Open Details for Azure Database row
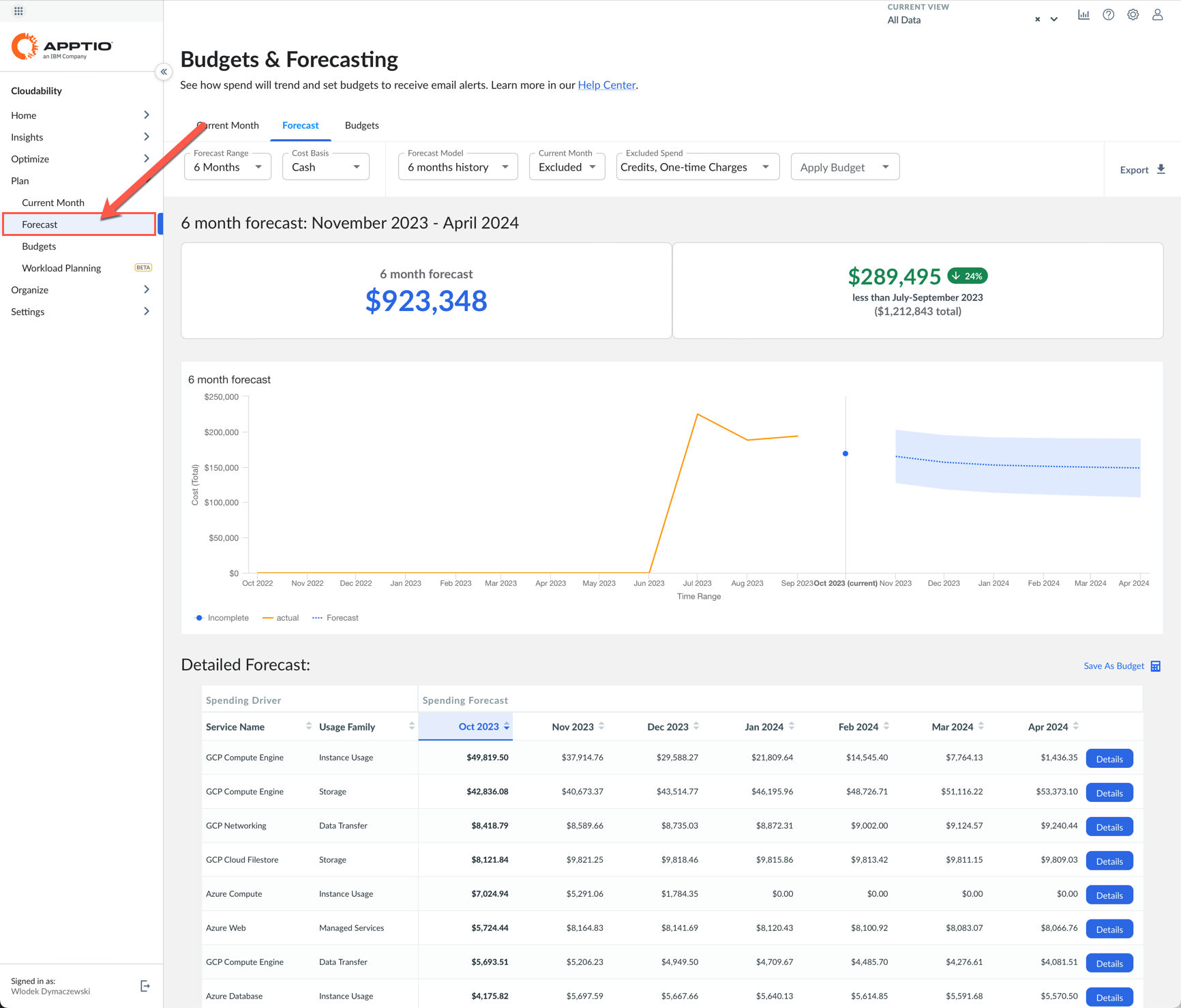 (x=1109, y=998)
